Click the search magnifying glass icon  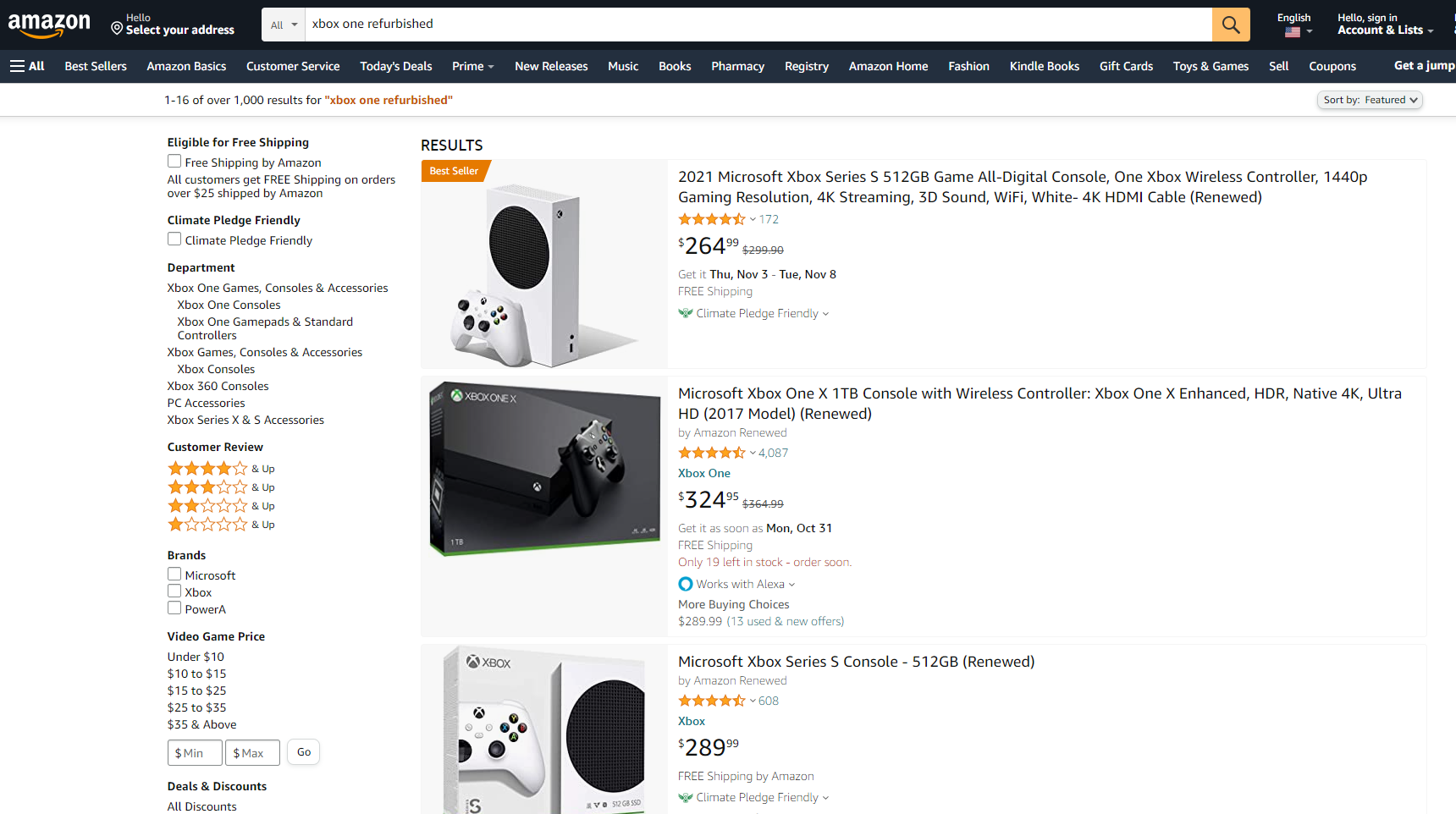pos(1231,24)
